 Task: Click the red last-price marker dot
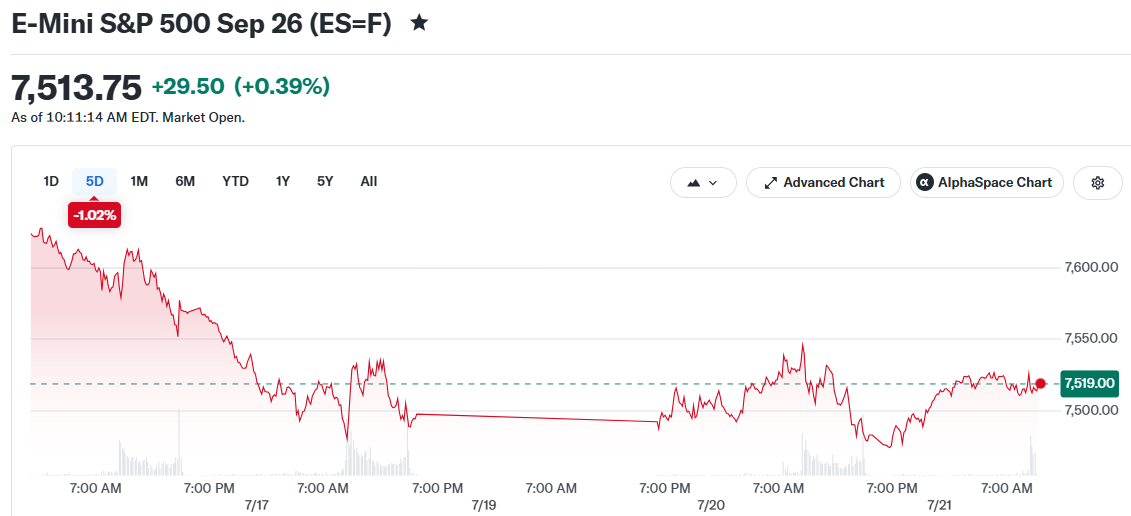1040,383
